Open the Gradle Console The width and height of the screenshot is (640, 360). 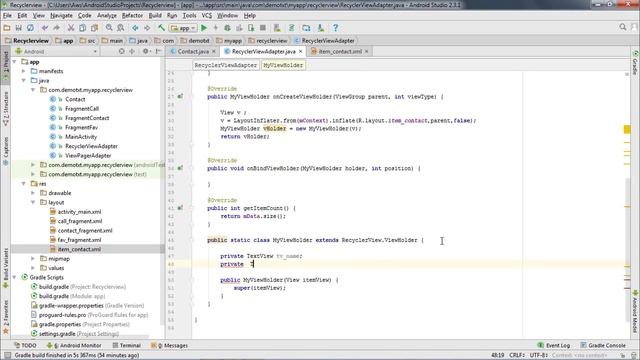(x=603, y=345)
